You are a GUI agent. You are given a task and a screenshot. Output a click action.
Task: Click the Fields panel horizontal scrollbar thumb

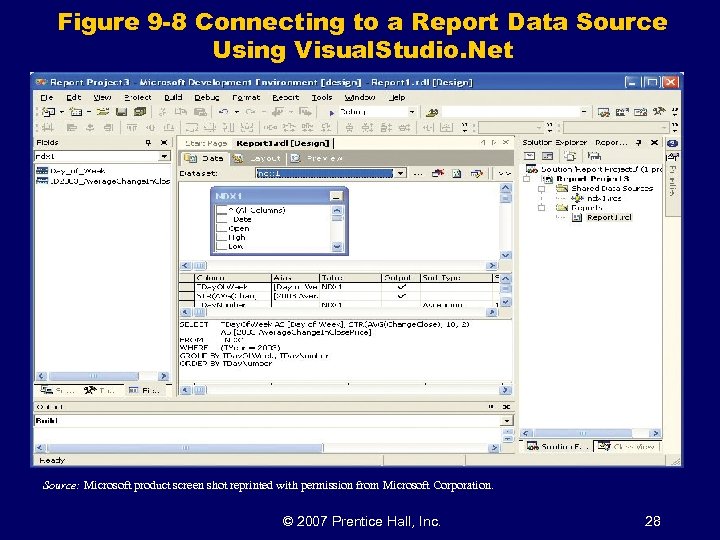(x=94, y=376)
